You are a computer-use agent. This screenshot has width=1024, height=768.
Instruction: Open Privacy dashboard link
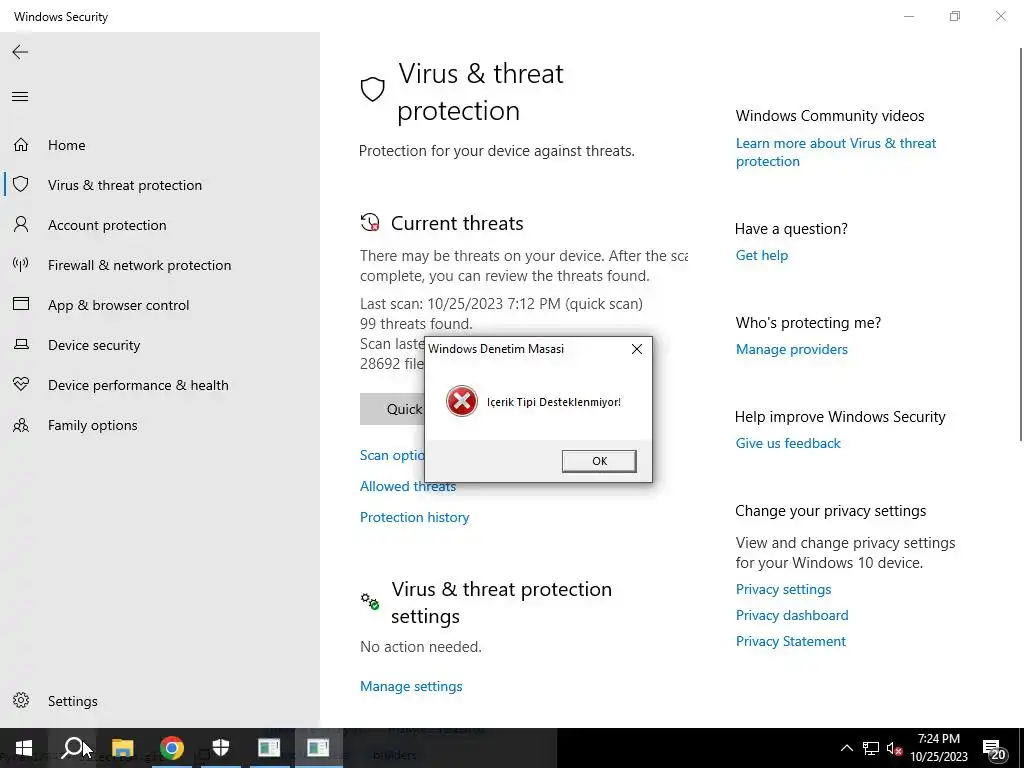(x=792, y=615)
